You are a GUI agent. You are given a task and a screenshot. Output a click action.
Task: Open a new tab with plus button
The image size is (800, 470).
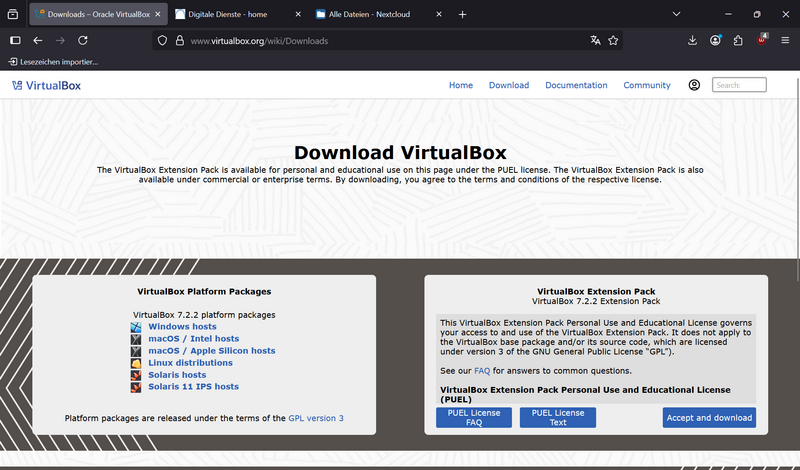click(462, 15)
